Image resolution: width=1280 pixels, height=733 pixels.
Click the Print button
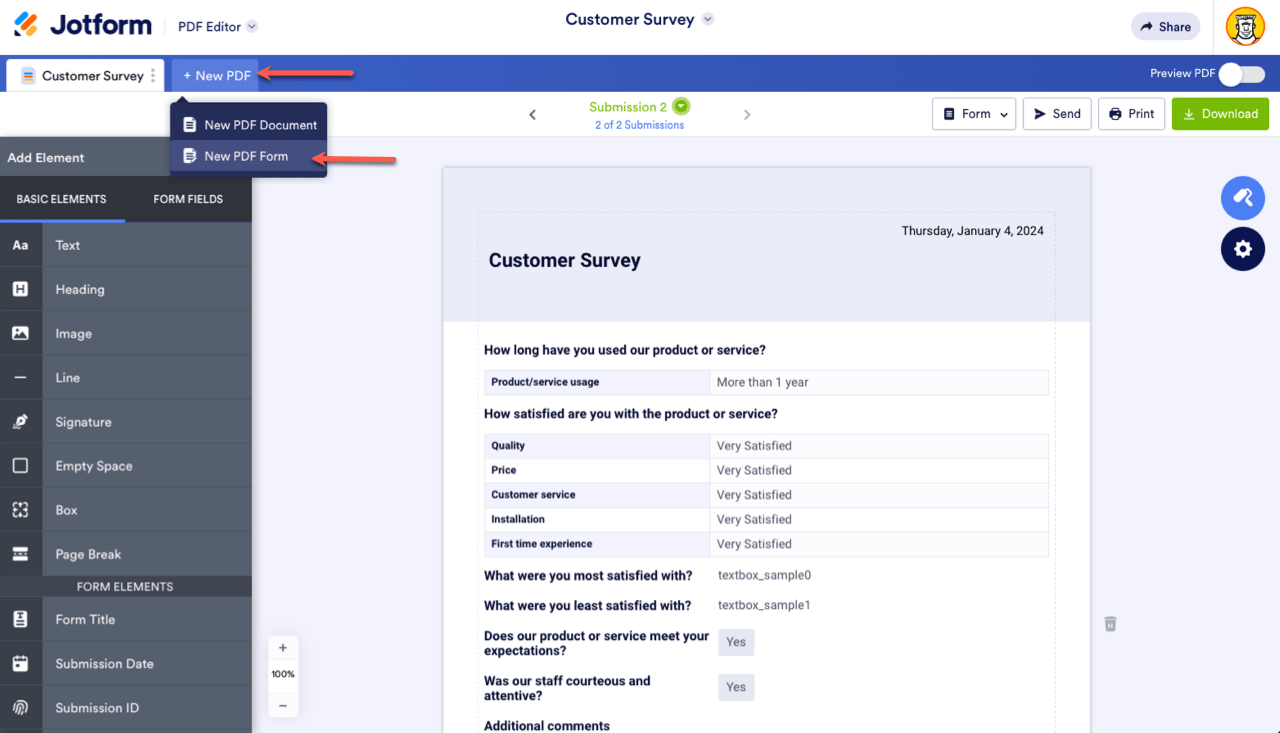tap(1131, 114)
